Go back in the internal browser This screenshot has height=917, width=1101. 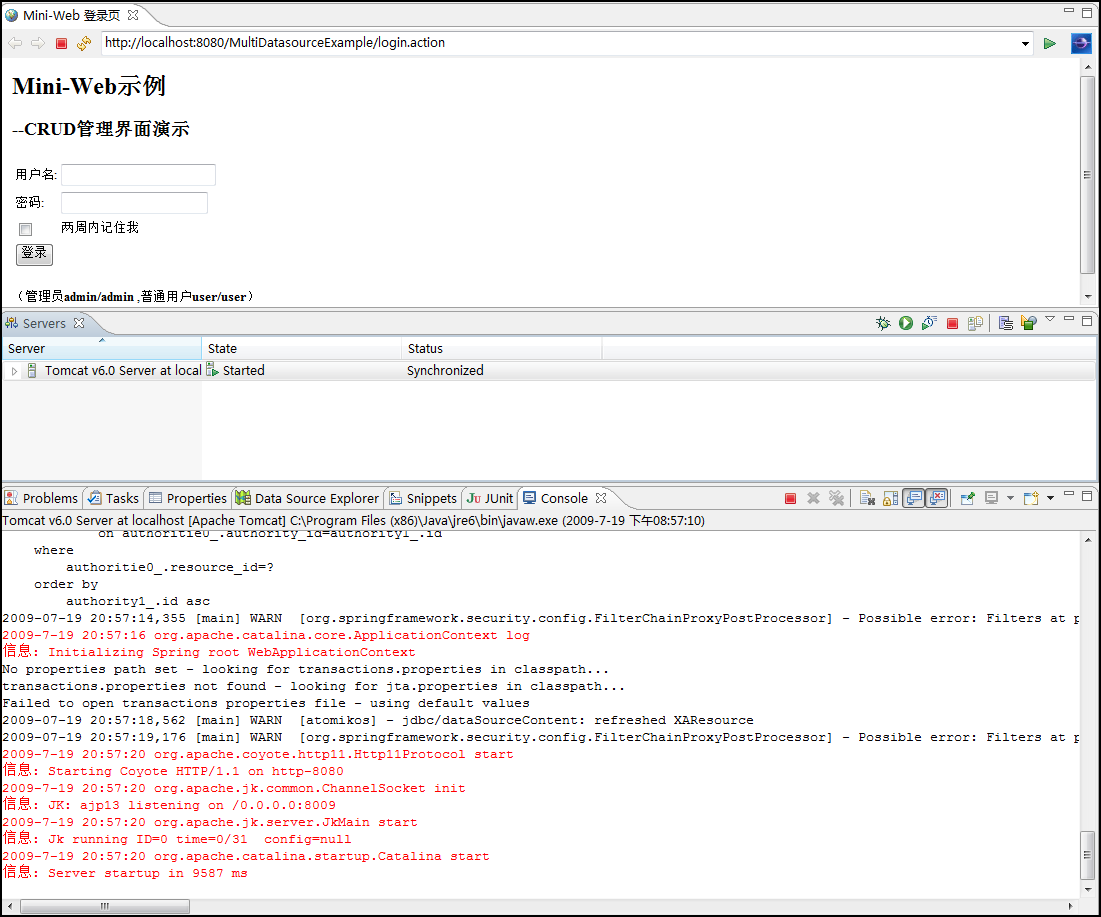coord(15,43)
